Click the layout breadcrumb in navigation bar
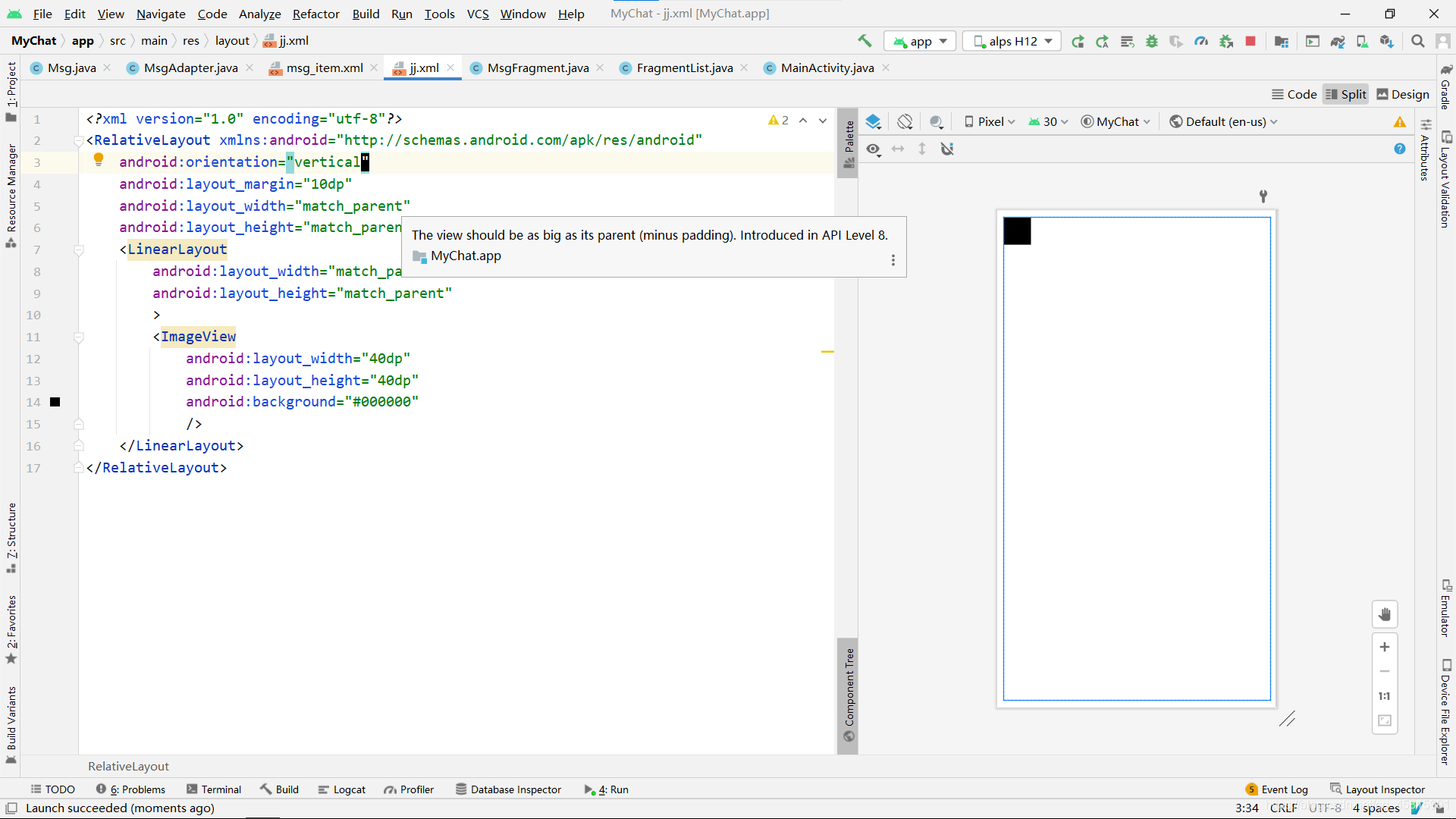1456x819 pixels. click(232, 41)
